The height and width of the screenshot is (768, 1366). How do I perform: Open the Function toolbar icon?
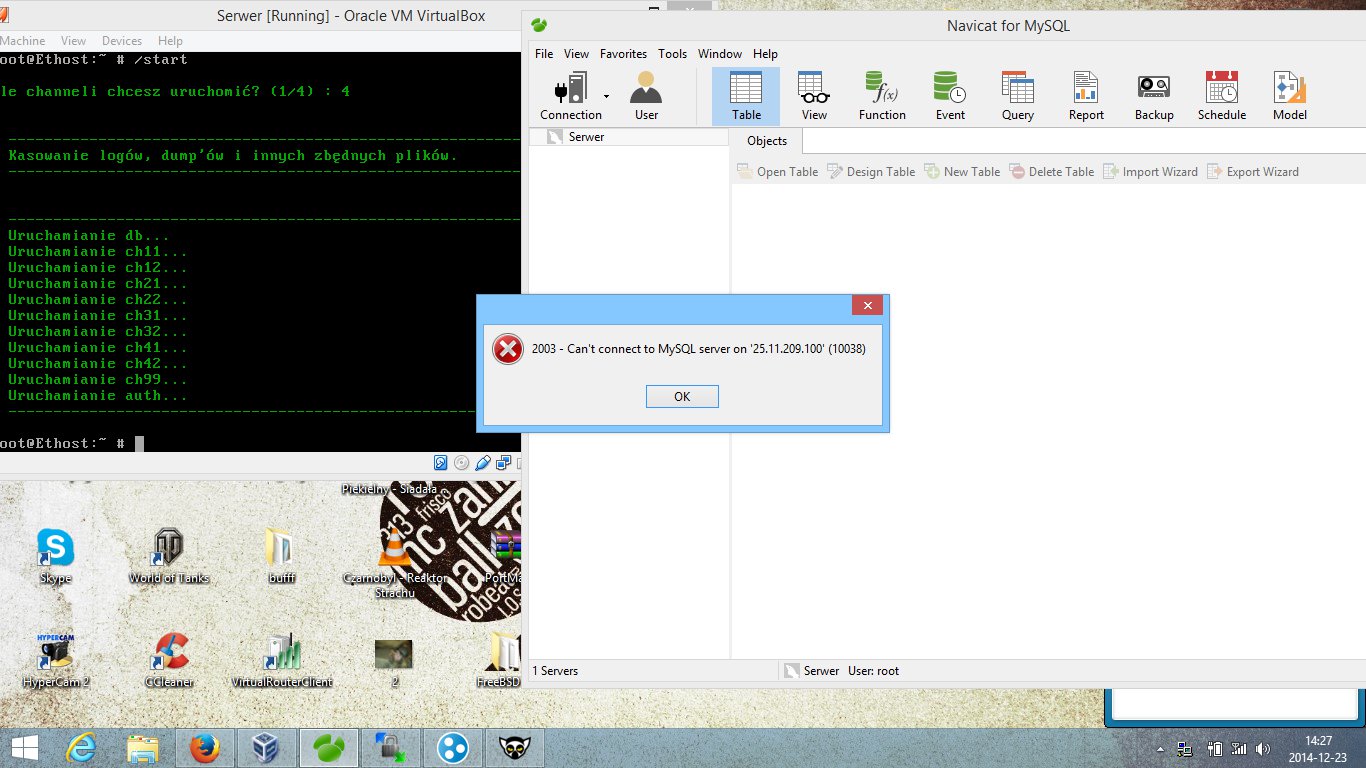tap(882, 96)
